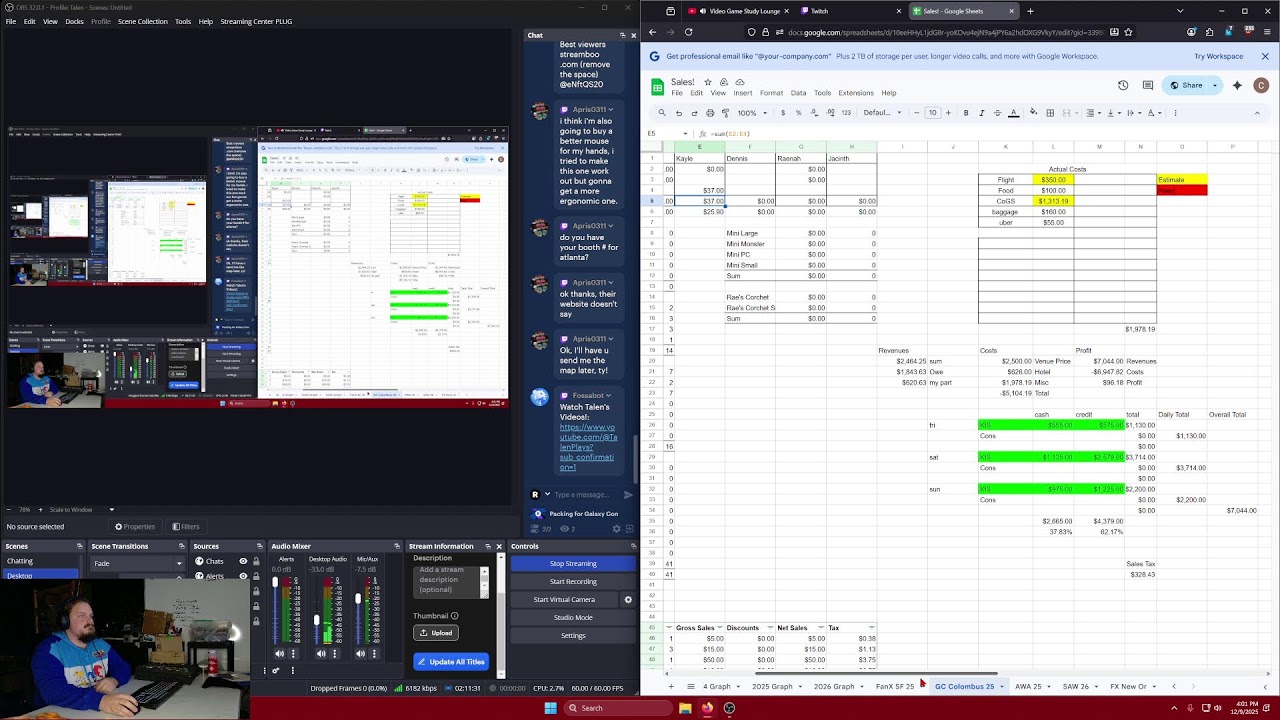Toggle bold formatting in Sheets
1280x720 pixels.
tap(966, 113)
